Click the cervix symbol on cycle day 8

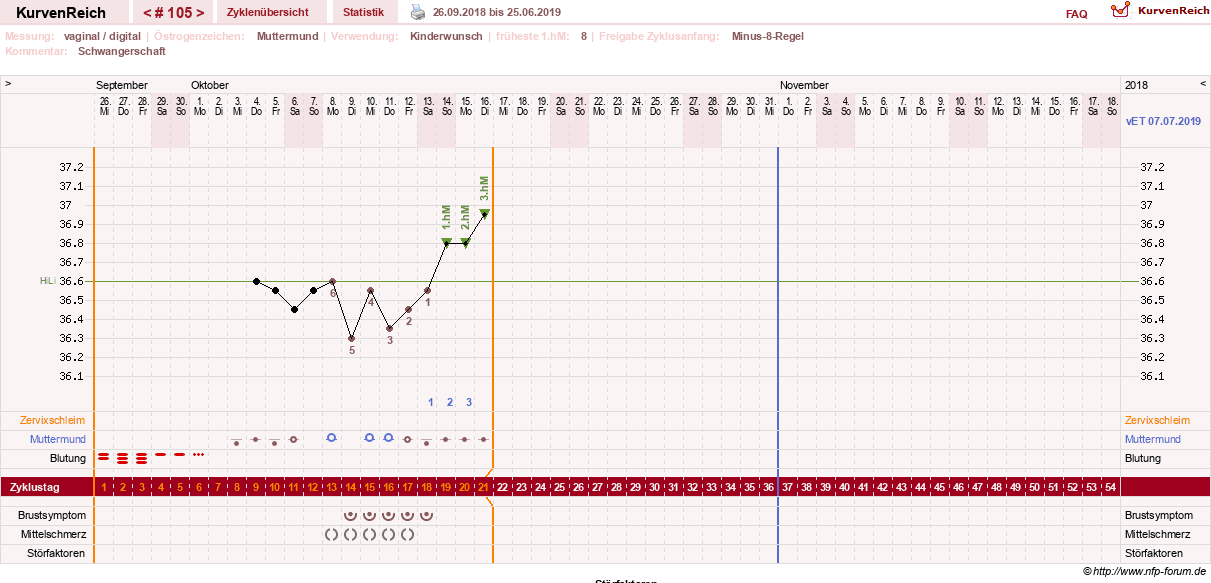(236, 441)
